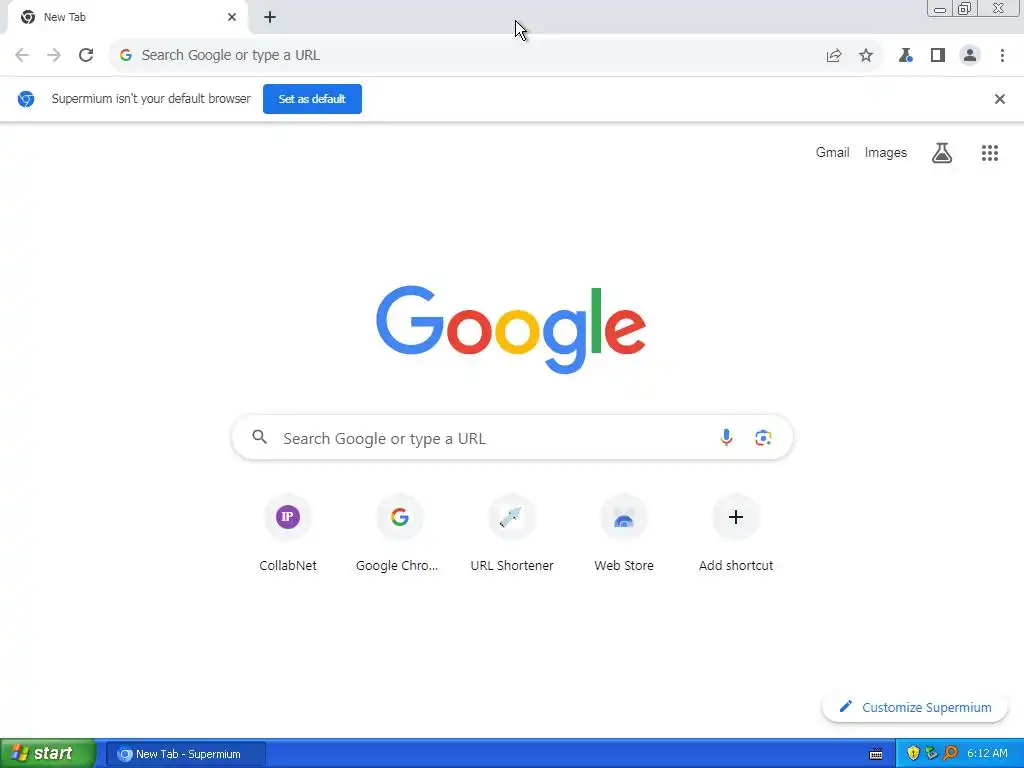Close the New Tab tab
The image size is (1024, 768).
click(232, 17)
